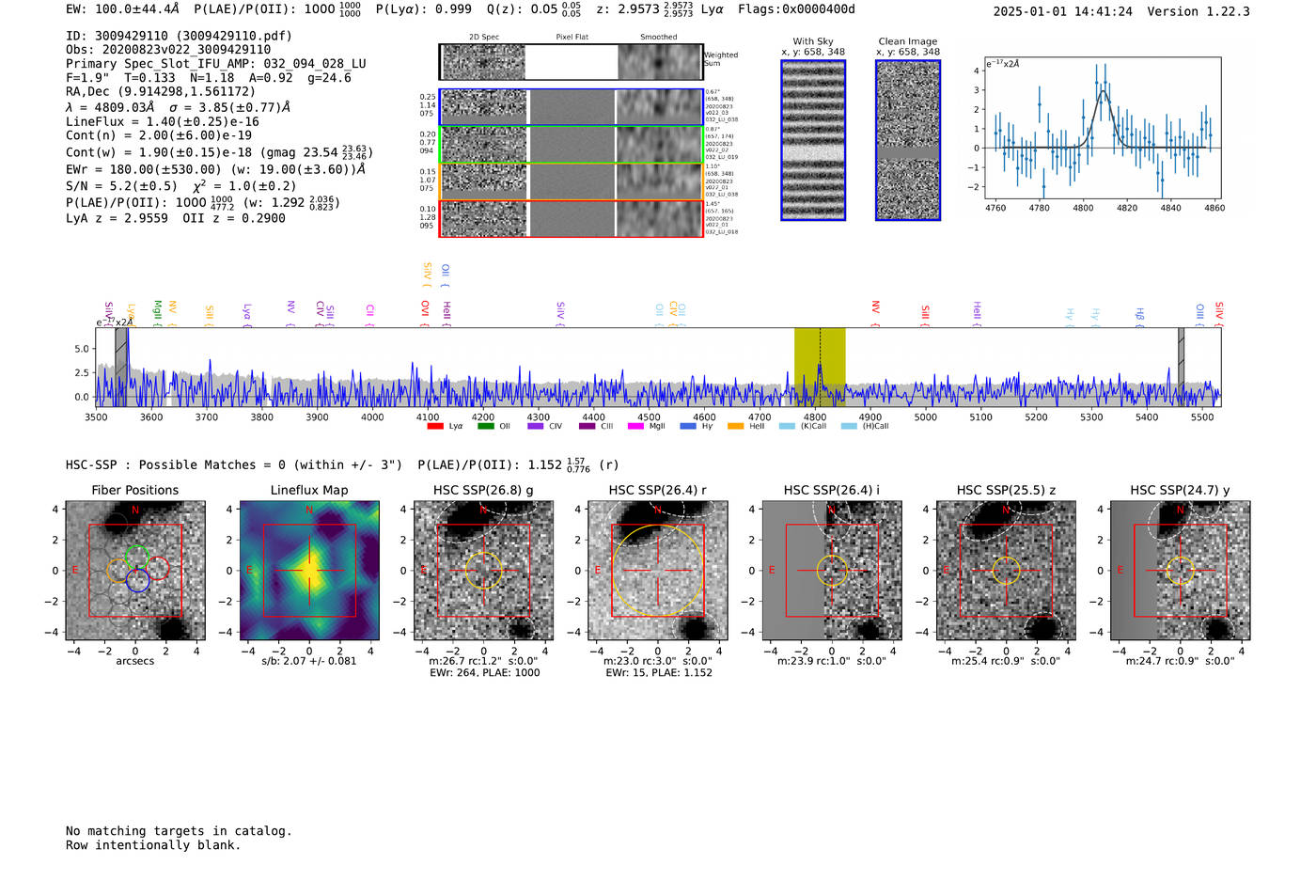
Task: Click the blue Hγ legend swatch
Action: point(688,427)
